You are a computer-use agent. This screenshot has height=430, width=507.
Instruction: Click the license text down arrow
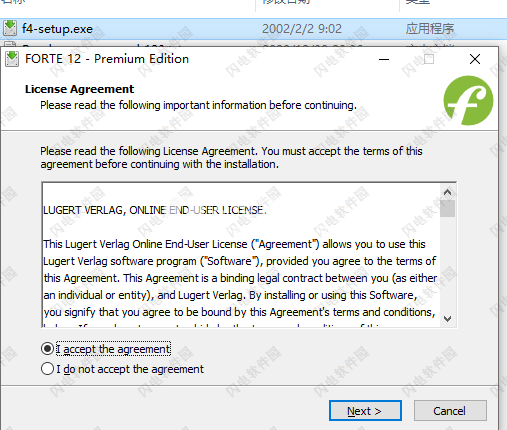pyautogui.click(x=447, y=319)
